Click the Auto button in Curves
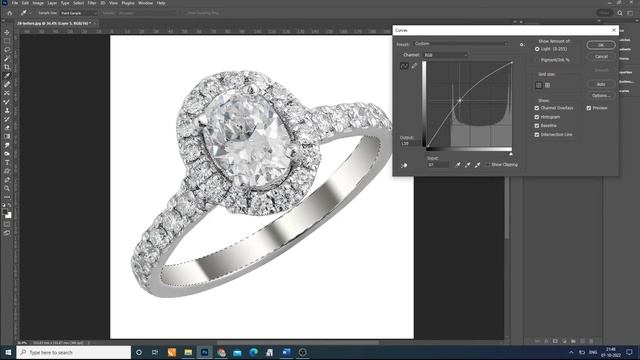 click(601, 84)
